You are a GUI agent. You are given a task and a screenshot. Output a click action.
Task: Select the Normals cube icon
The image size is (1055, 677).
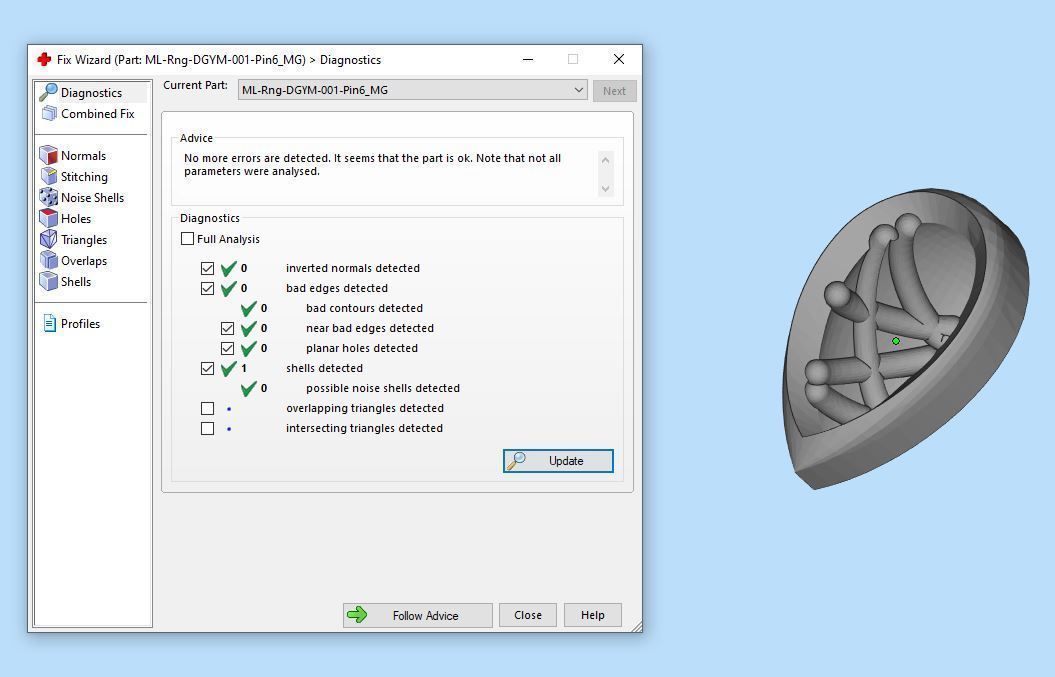(48, 155)
